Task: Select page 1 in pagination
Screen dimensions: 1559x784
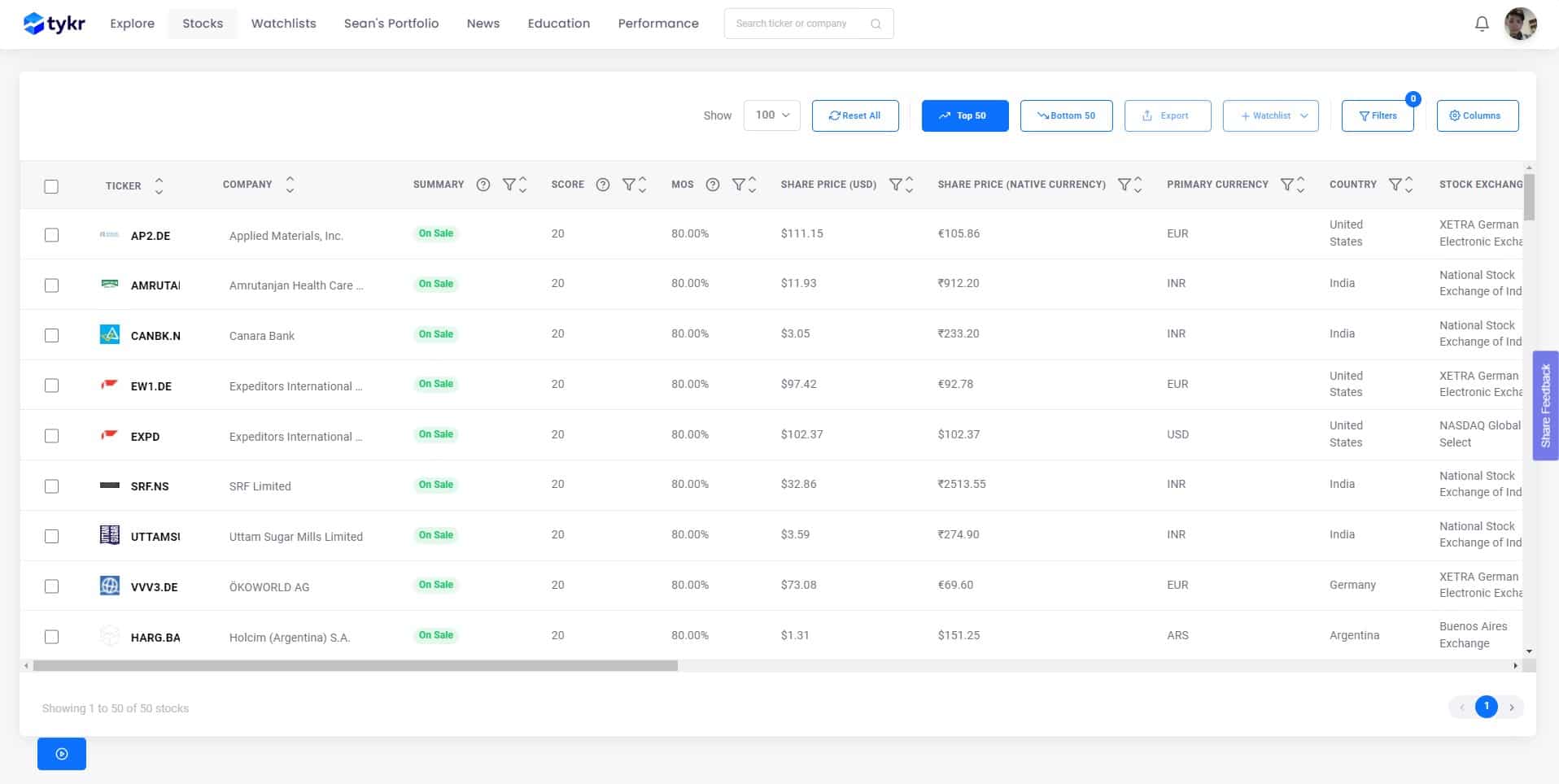Action: click(1487, 707)
